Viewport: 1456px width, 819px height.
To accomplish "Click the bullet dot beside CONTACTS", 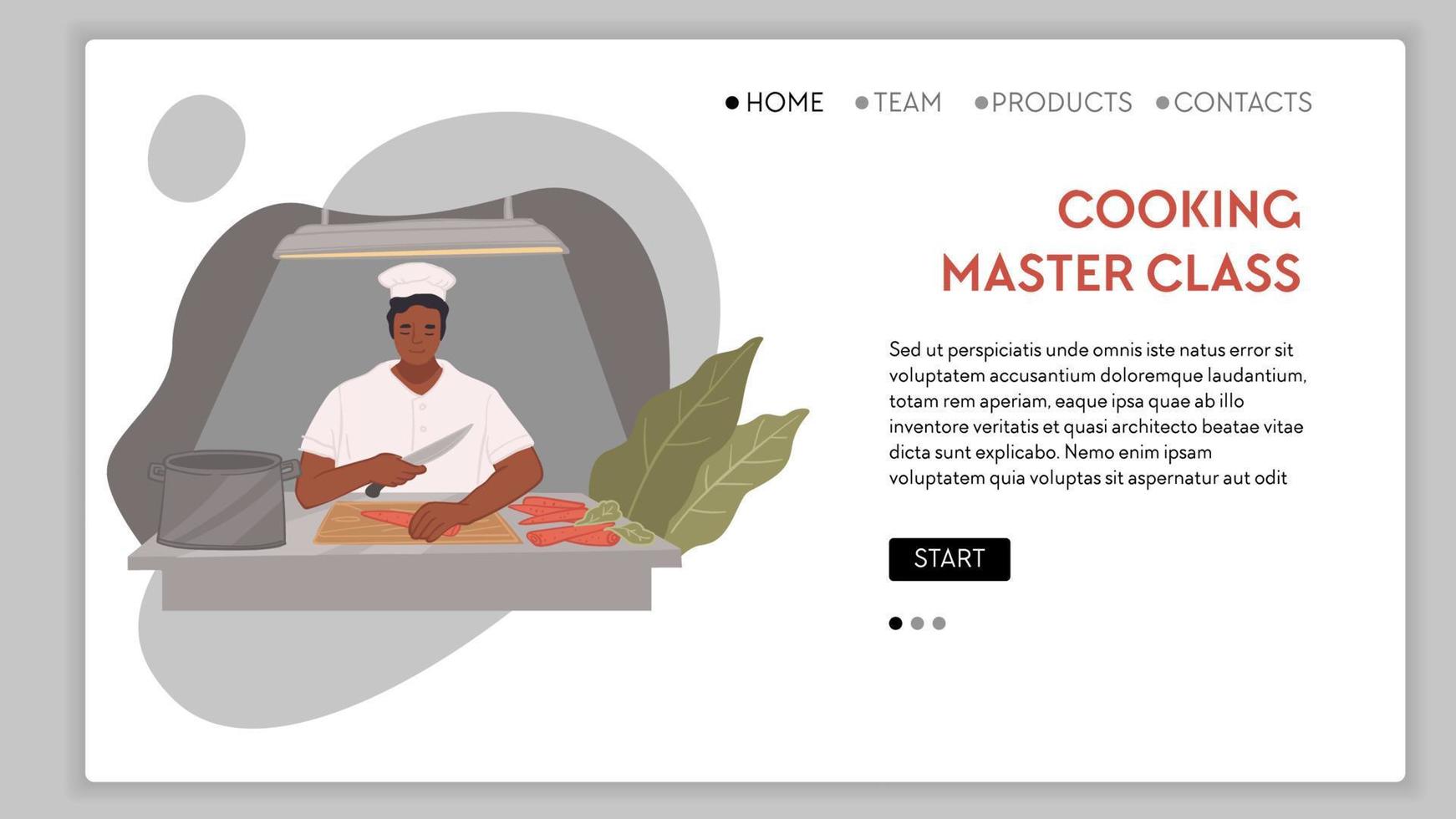I will [1163, 103].
